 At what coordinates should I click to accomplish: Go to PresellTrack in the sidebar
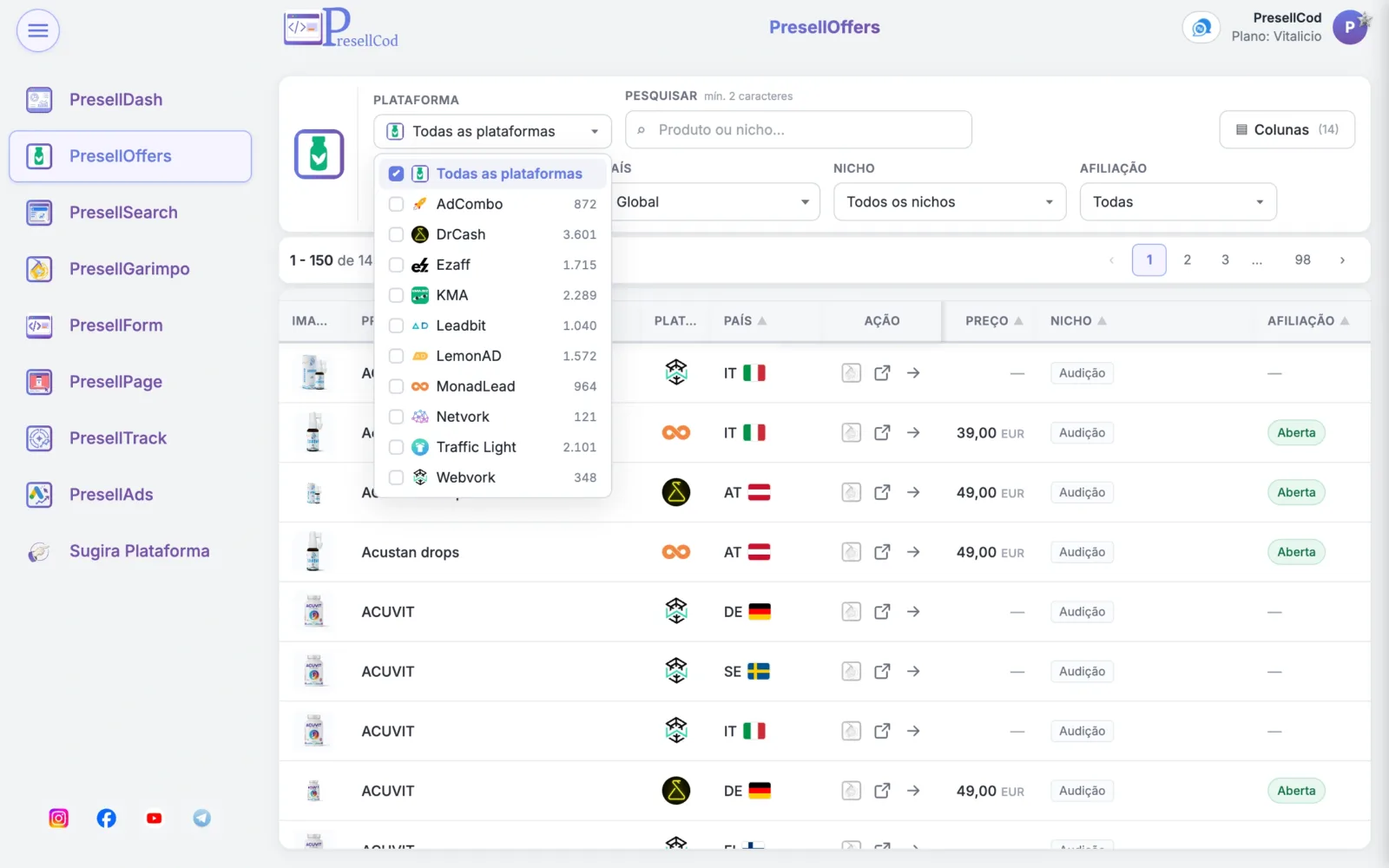[130, 438]
